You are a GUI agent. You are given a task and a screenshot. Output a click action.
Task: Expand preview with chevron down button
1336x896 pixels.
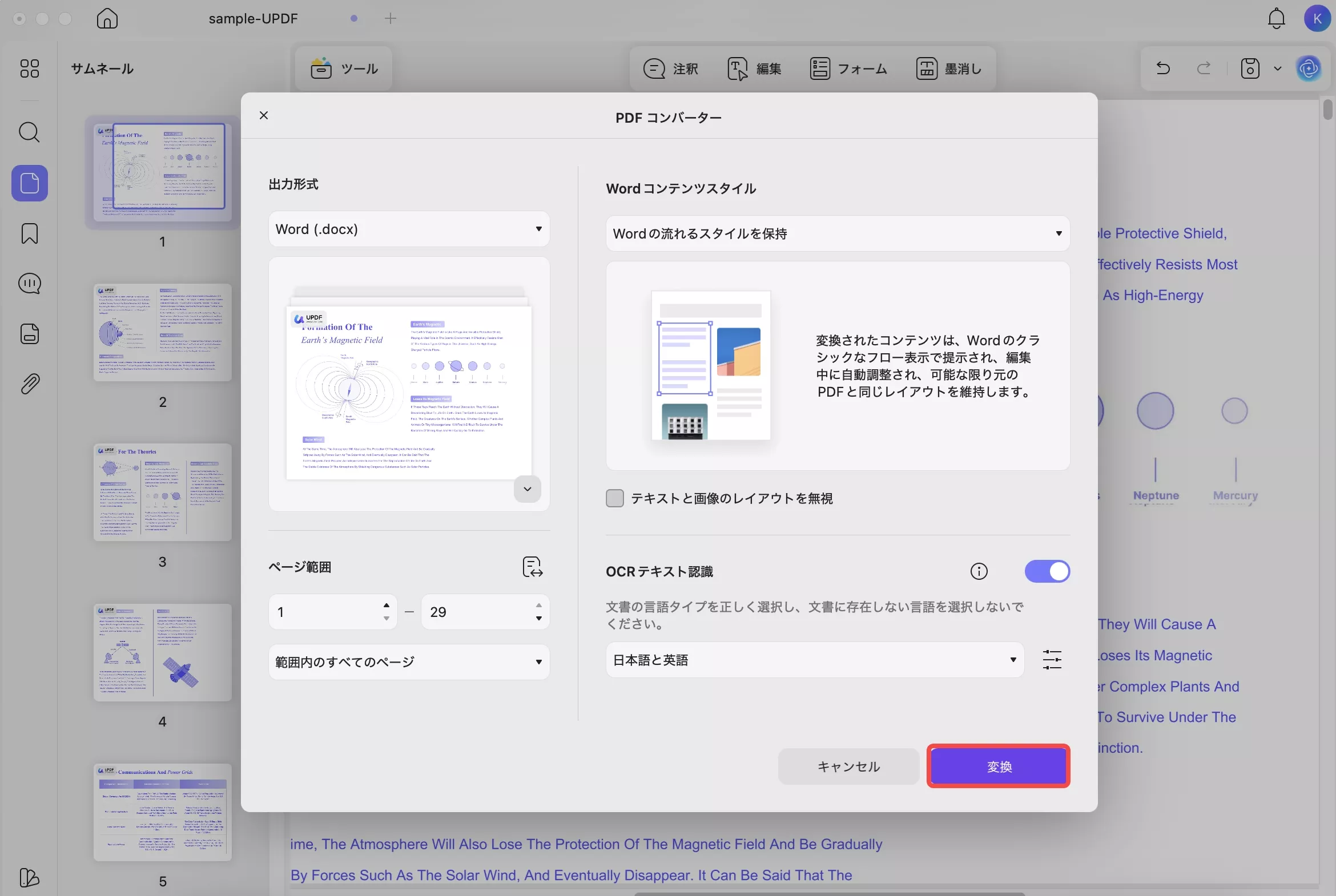click(x=527, y=489)
